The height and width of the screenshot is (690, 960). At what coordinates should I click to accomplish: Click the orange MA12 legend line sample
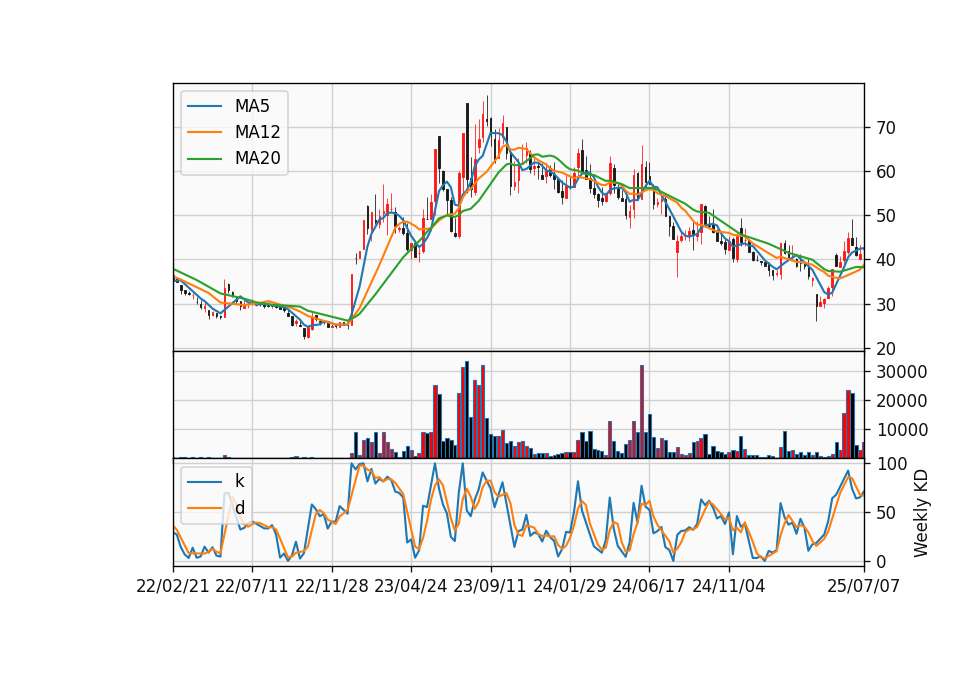204,132
